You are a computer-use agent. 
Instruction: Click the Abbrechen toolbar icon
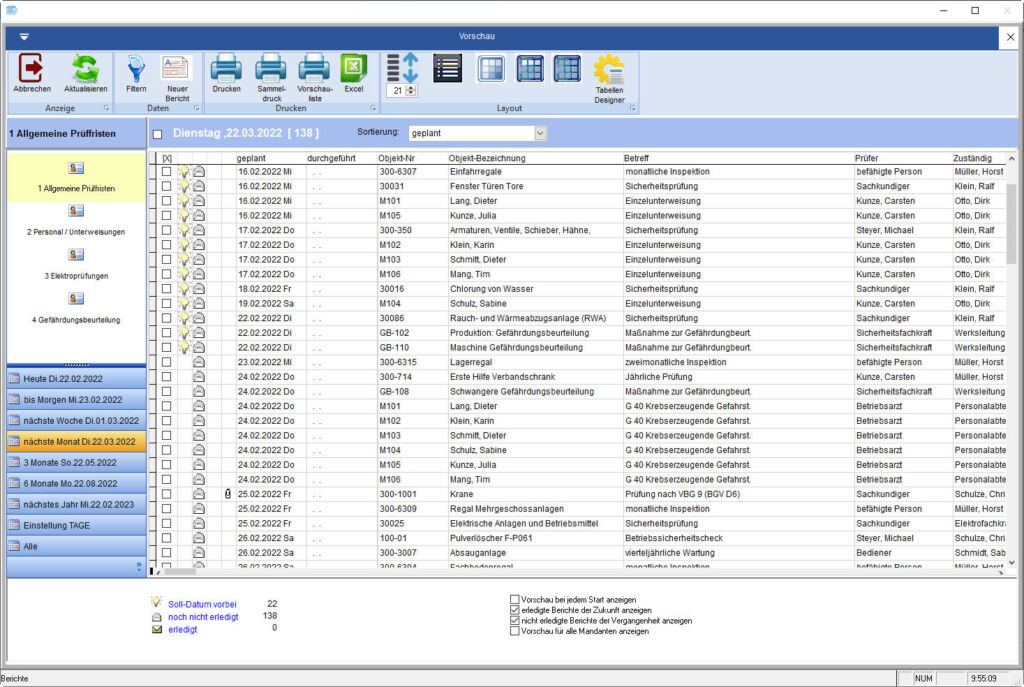click(x=32, y=74)
